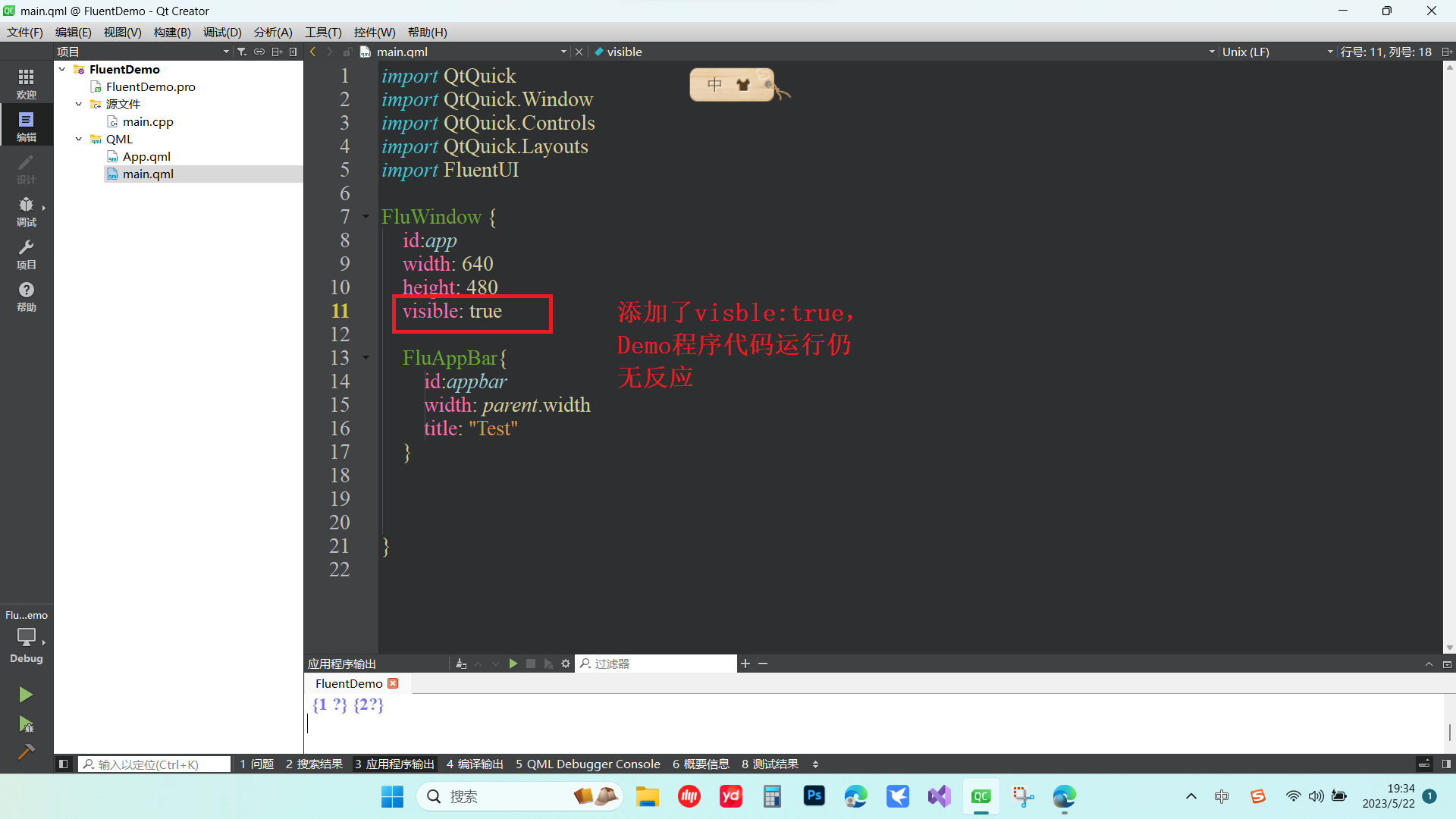Open the 设计 (Design) mode
The image size is (1456, 819).
26,168
